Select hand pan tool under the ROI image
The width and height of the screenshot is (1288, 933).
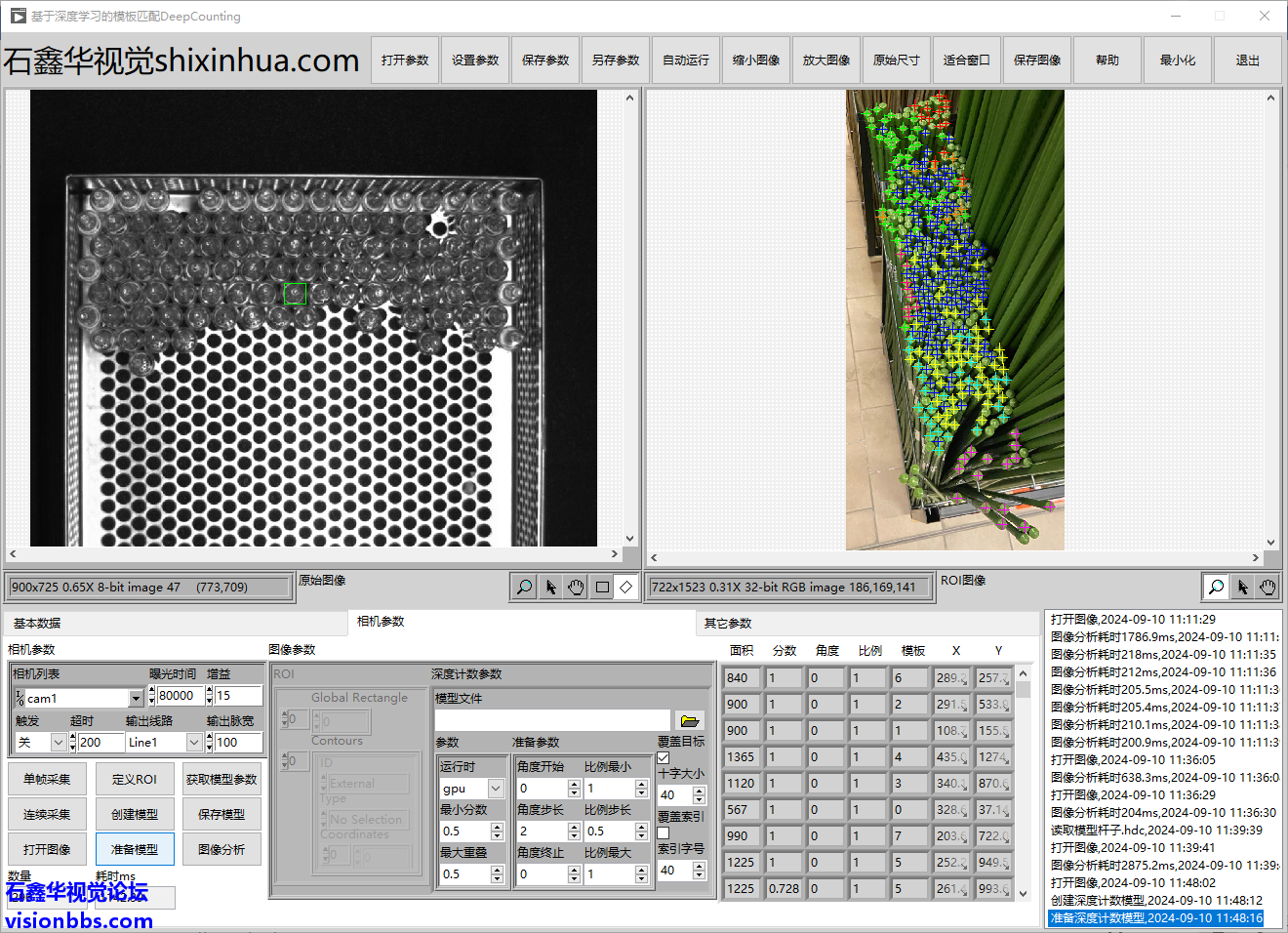tap(1267, 587)
